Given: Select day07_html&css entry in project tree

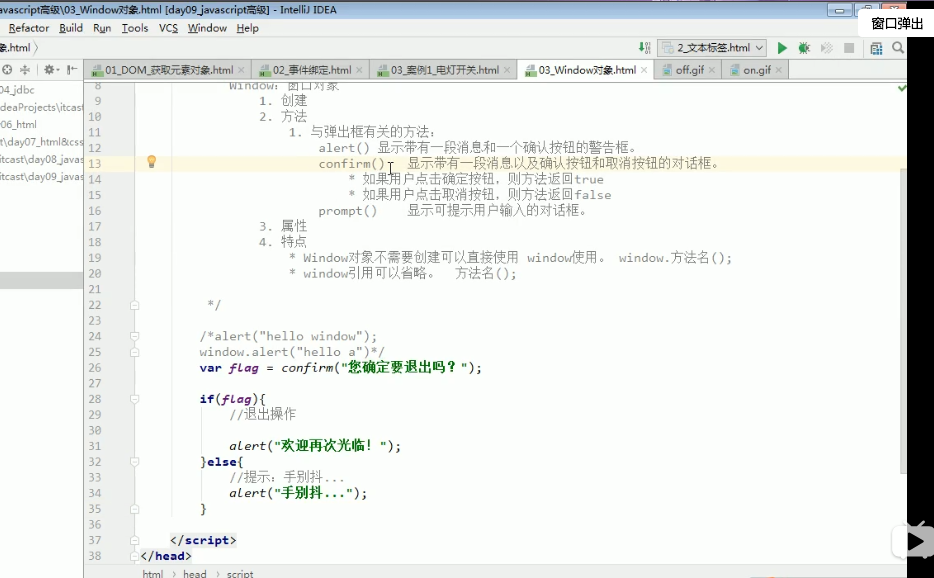Looking at the screenshot, I should coord(41,142).
